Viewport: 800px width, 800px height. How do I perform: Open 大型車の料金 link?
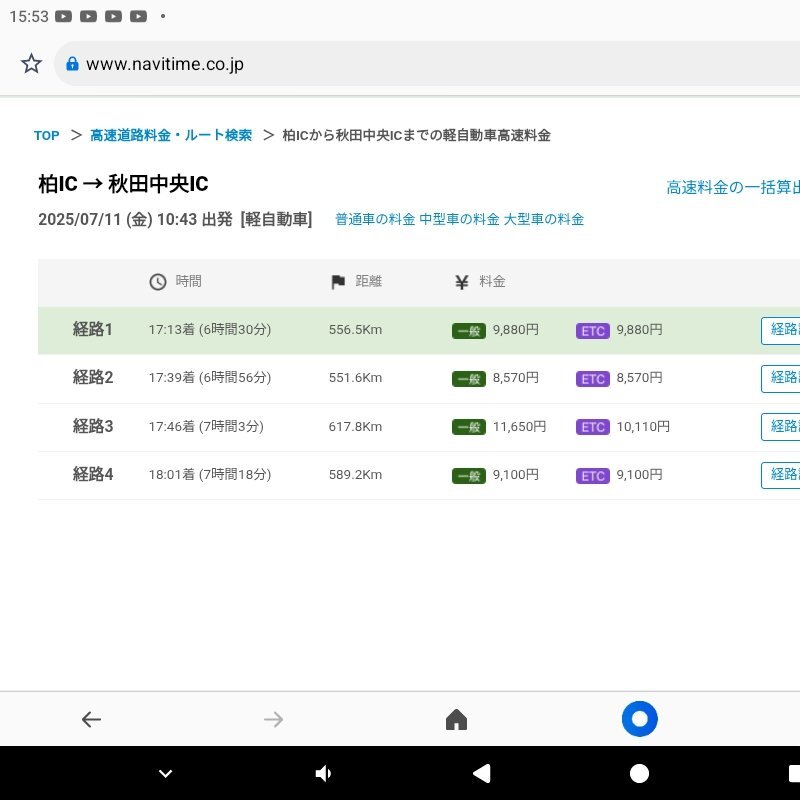(544, 219)
